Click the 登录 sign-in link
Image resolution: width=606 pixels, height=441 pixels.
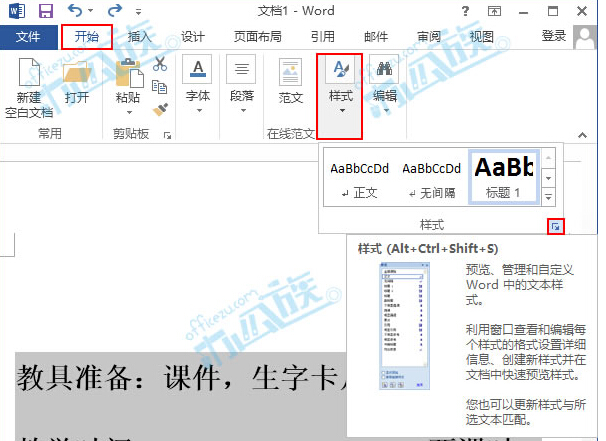553,36
